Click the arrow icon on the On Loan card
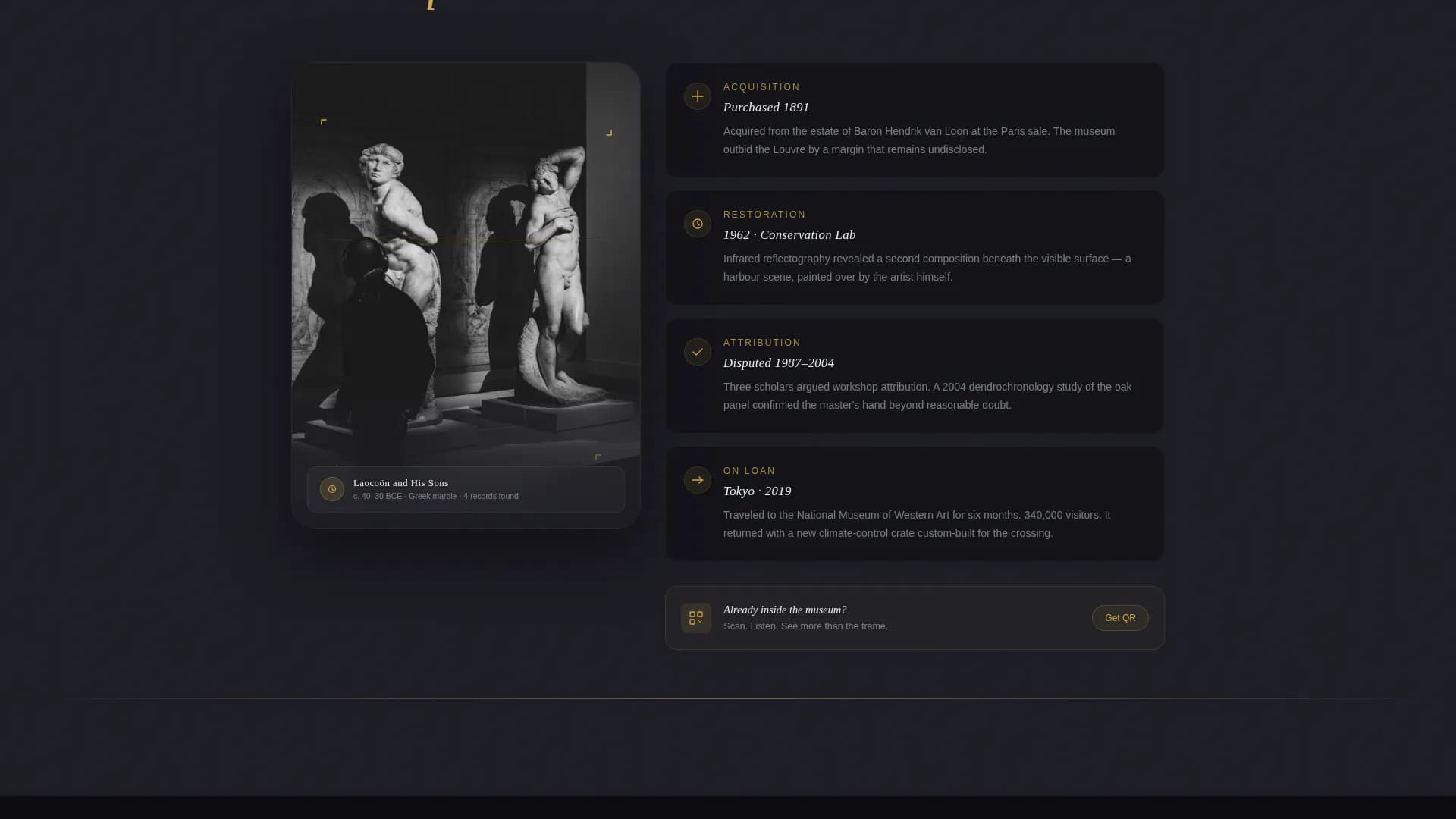The height and width of the screenshot is (819, 1456). point(696,480)
